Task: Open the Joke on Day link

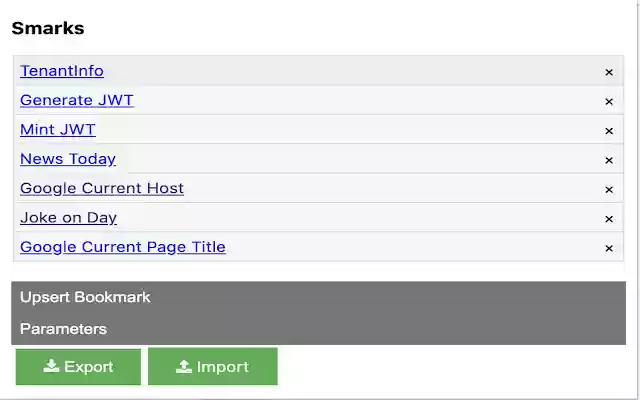Action: click(68, 218)
